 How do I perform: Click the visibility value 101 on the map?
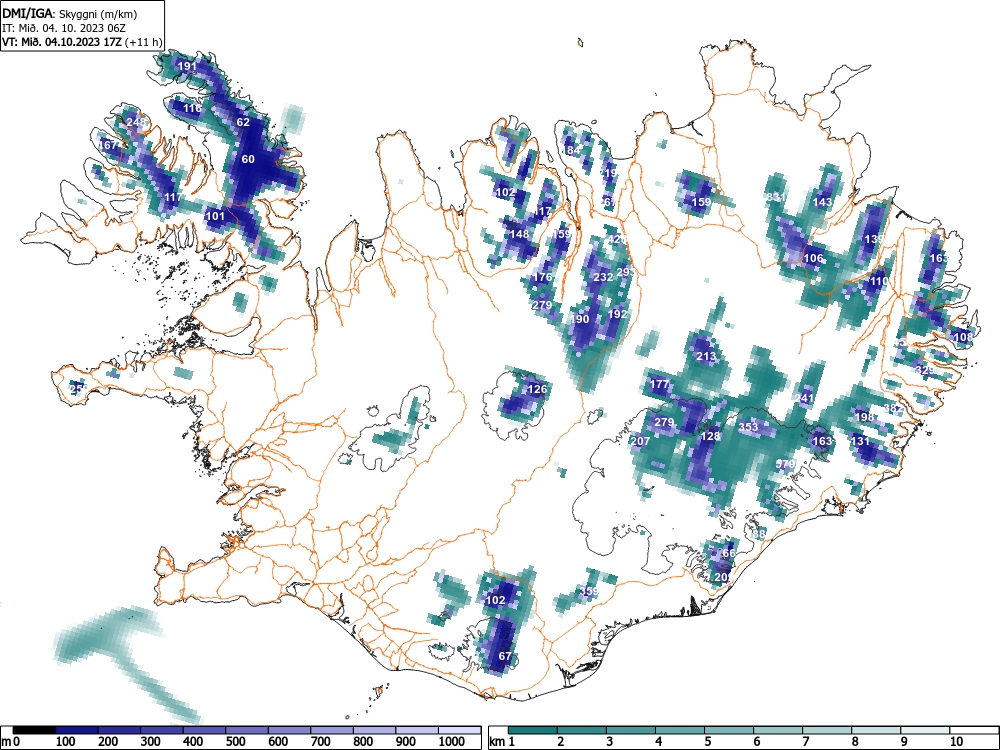pyautogui.click(x=216, y=216)
